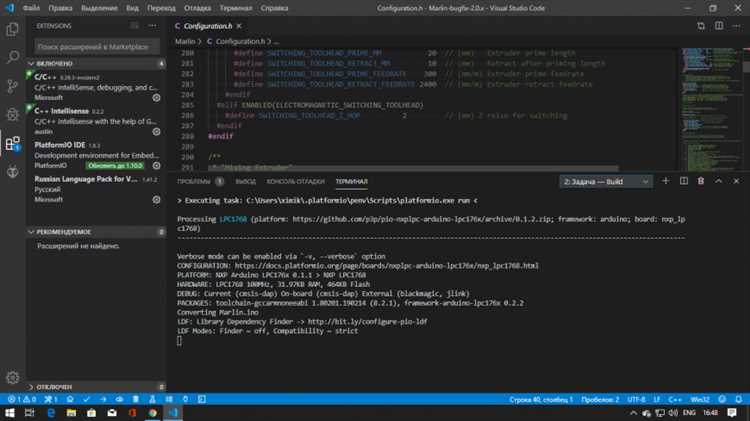Viewport: 750px width, 421px height.
Task: Collapse the РЕКОМЕНДУЕМОЕ section
Action: 96,232
